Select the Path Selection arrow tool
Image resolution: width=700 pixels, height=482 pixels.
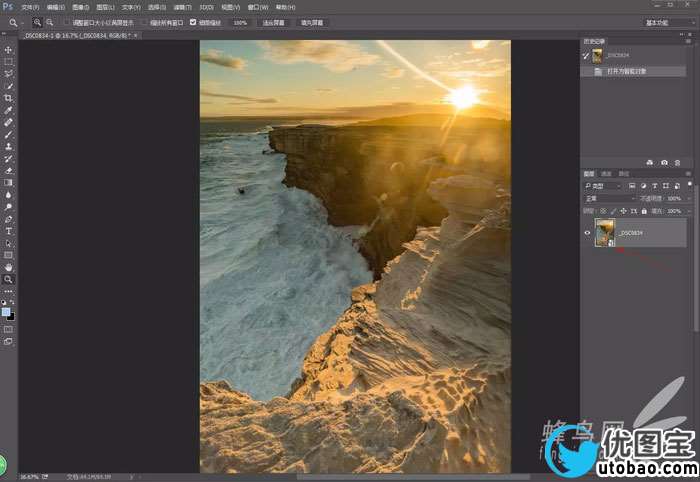pyautogui.click(x=8, y=243)
